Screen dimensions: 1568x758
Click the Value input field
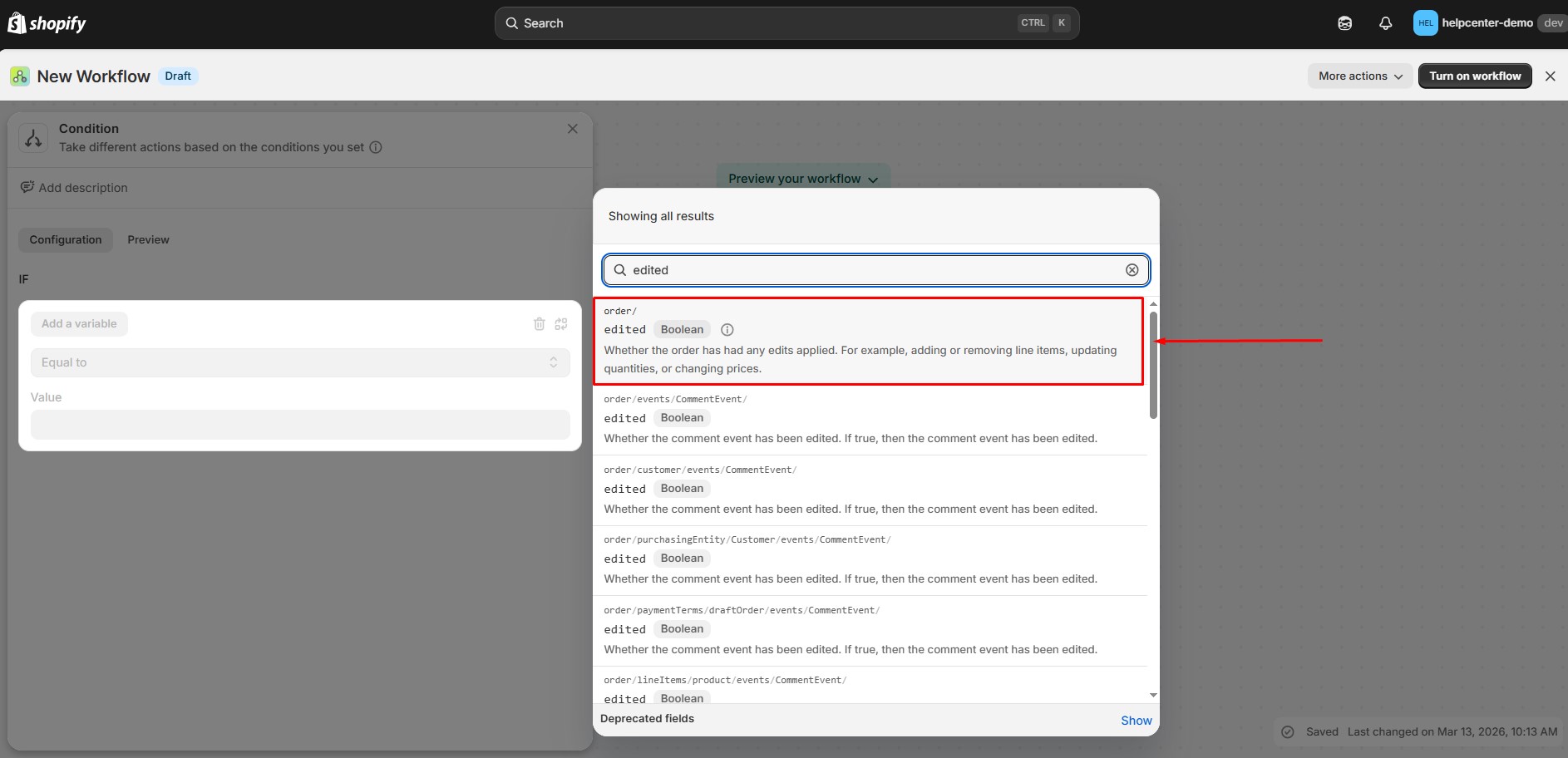[300, 425]
